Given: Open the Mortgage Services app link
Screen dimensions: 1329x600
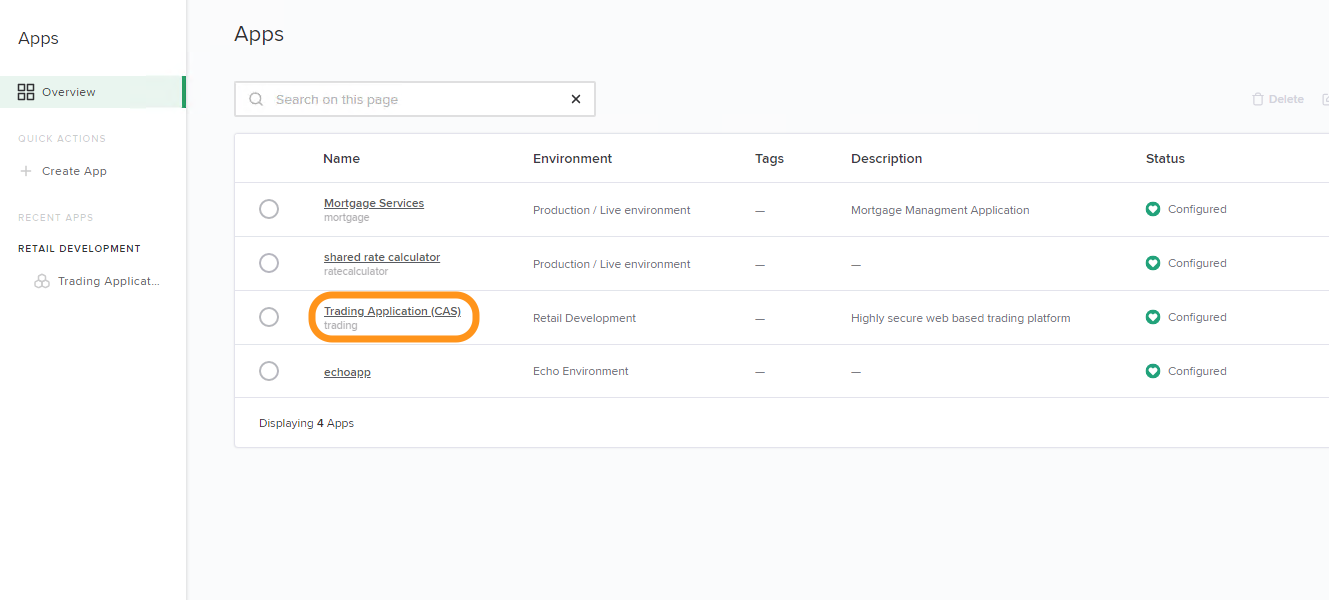Looking at the screenshot, I should pyautogui.click(x=374, y=203).
